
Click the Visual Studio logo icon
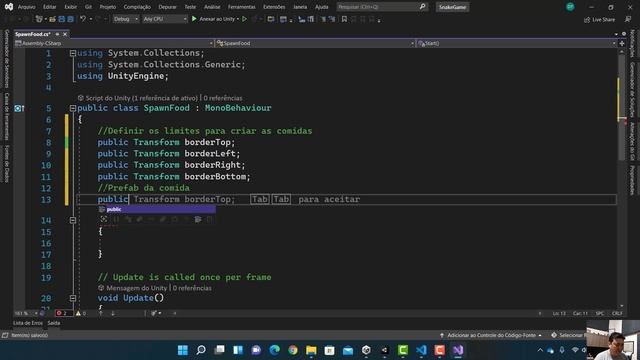tap(9, 7)
